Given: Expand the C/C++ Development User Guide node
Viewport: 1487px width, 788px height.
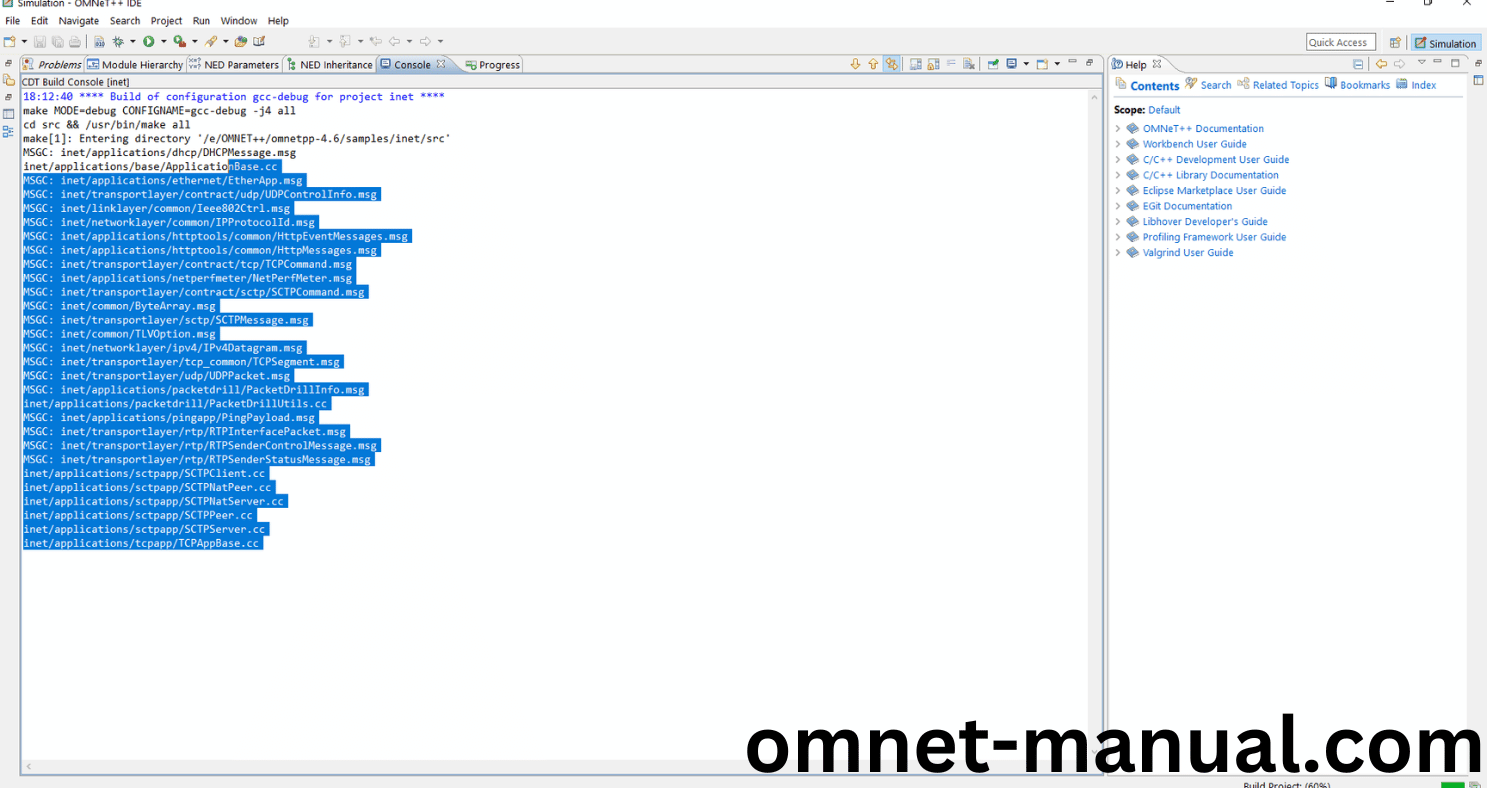Looking at the screenshot, I should [1119, 159].
